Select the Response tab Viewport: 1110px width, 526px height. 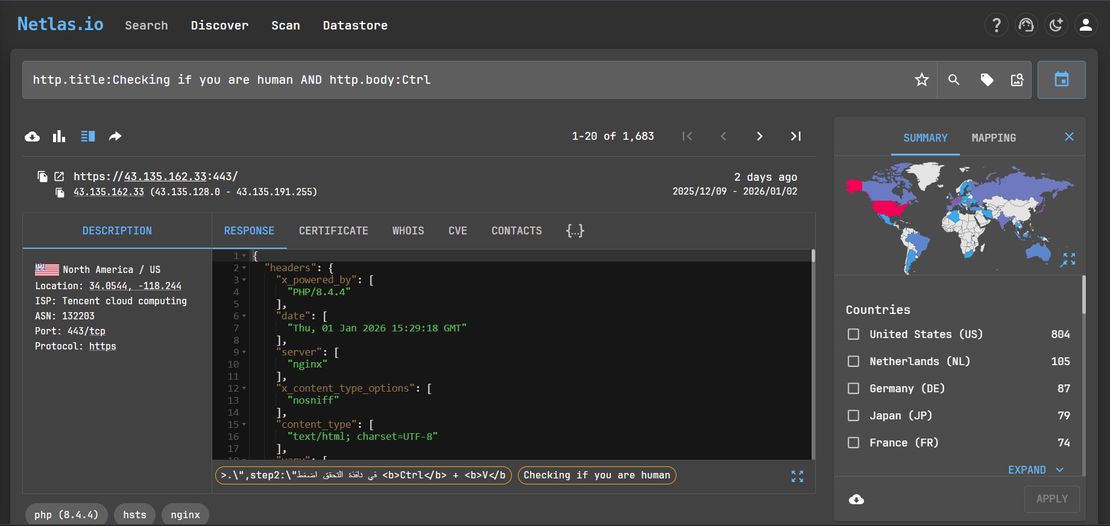point(249,230)
